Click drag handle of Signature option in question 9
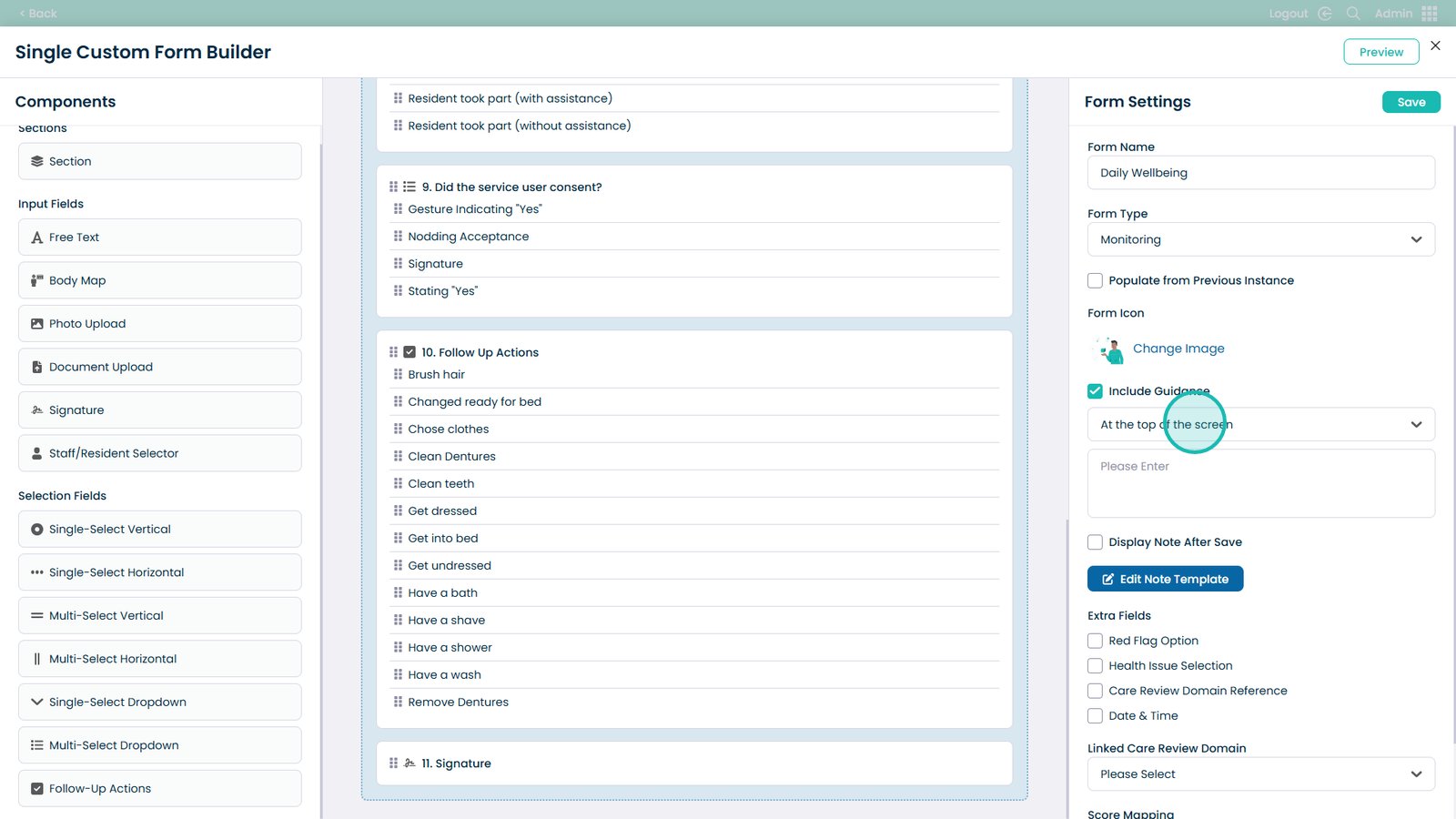 (398, 263)
